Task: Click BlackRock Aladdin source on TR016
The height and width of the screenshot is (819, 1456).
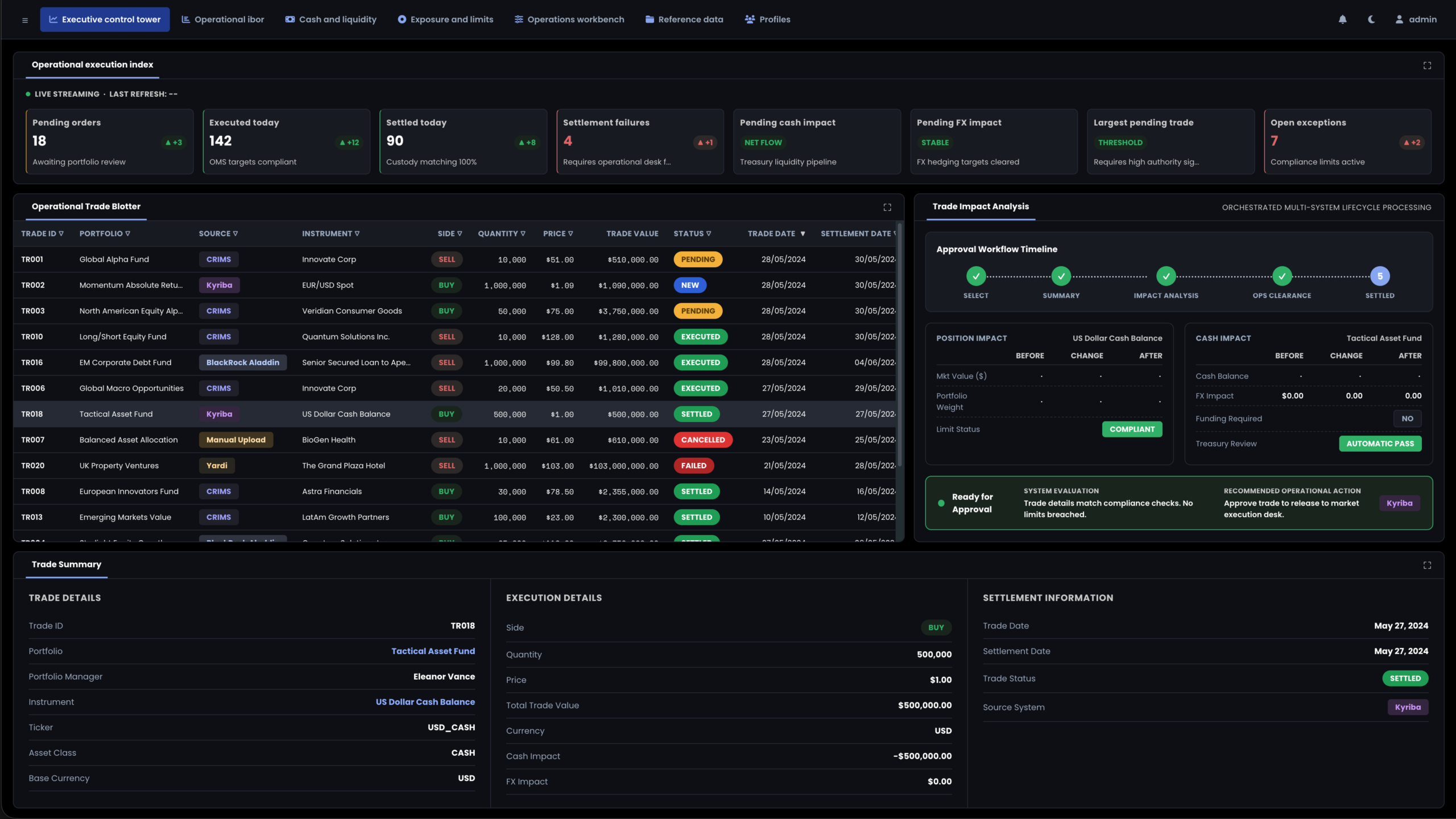Action: pyautogui.click(x=243, y=363)
